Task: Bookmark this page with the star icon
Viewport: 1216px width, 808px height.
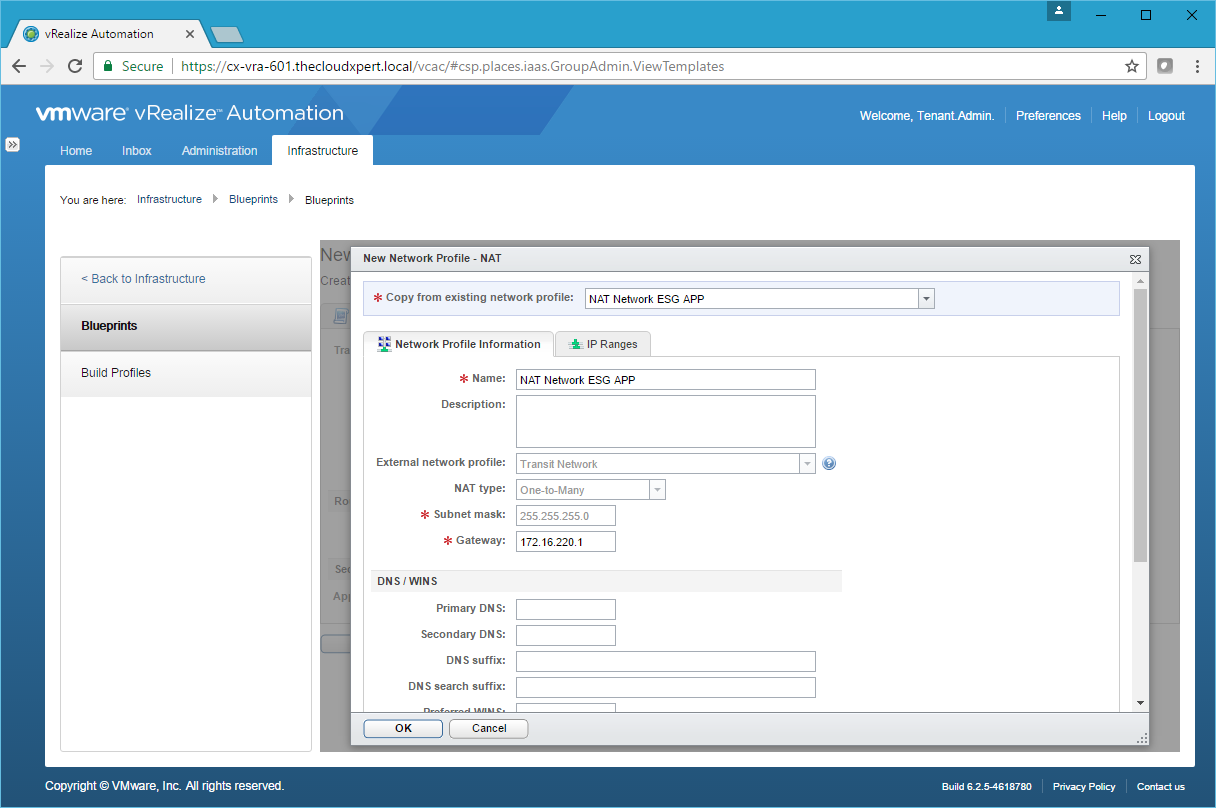Action: [1132, 66]
